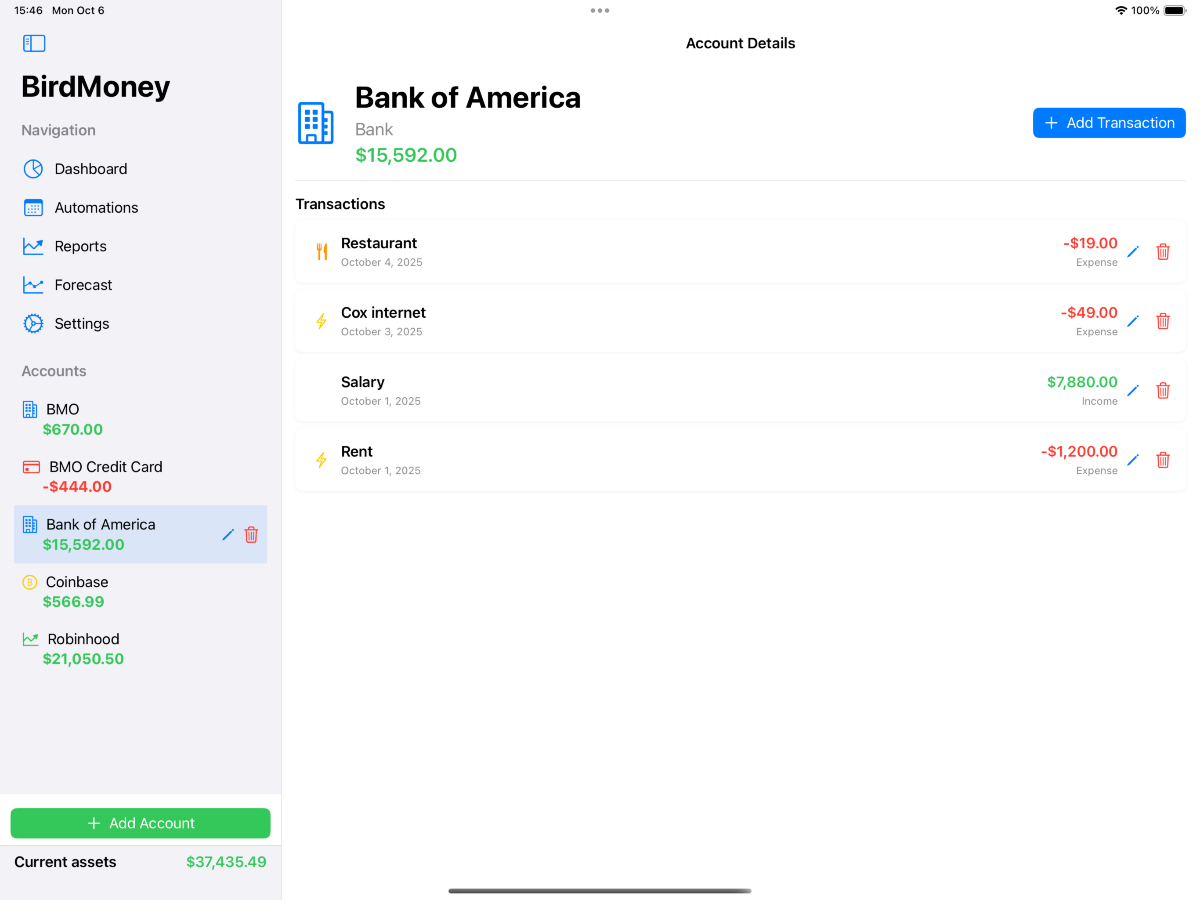
Task: Toggle the sidebar panel icon
Action: pyautogui.click(x=34, y=43)
